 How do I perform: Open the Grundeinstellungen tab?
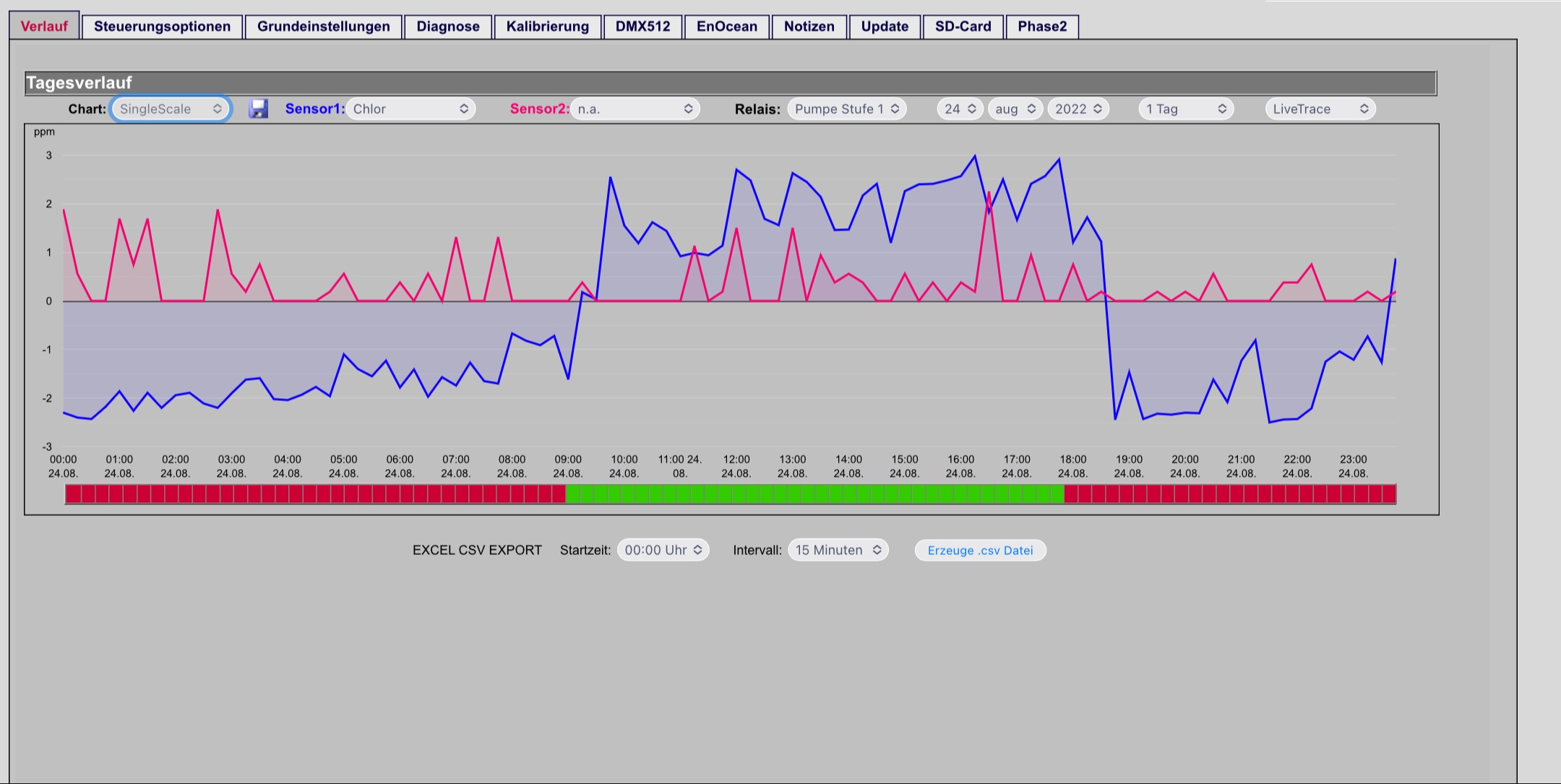[x=324, y=27]
